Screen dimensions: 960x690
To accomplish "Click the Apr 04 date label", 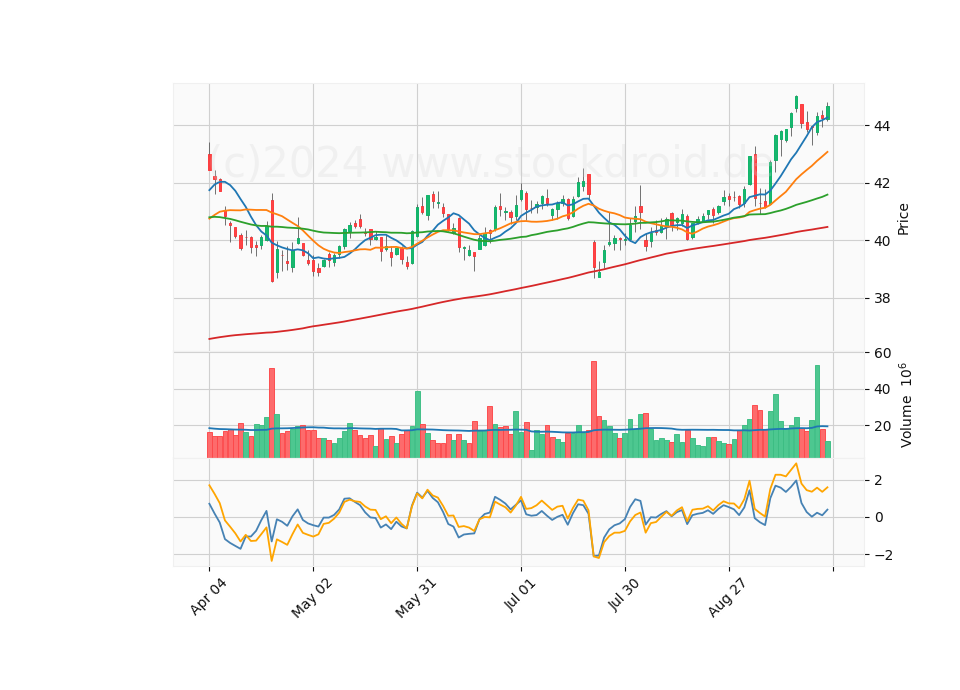I will point(208,596).
